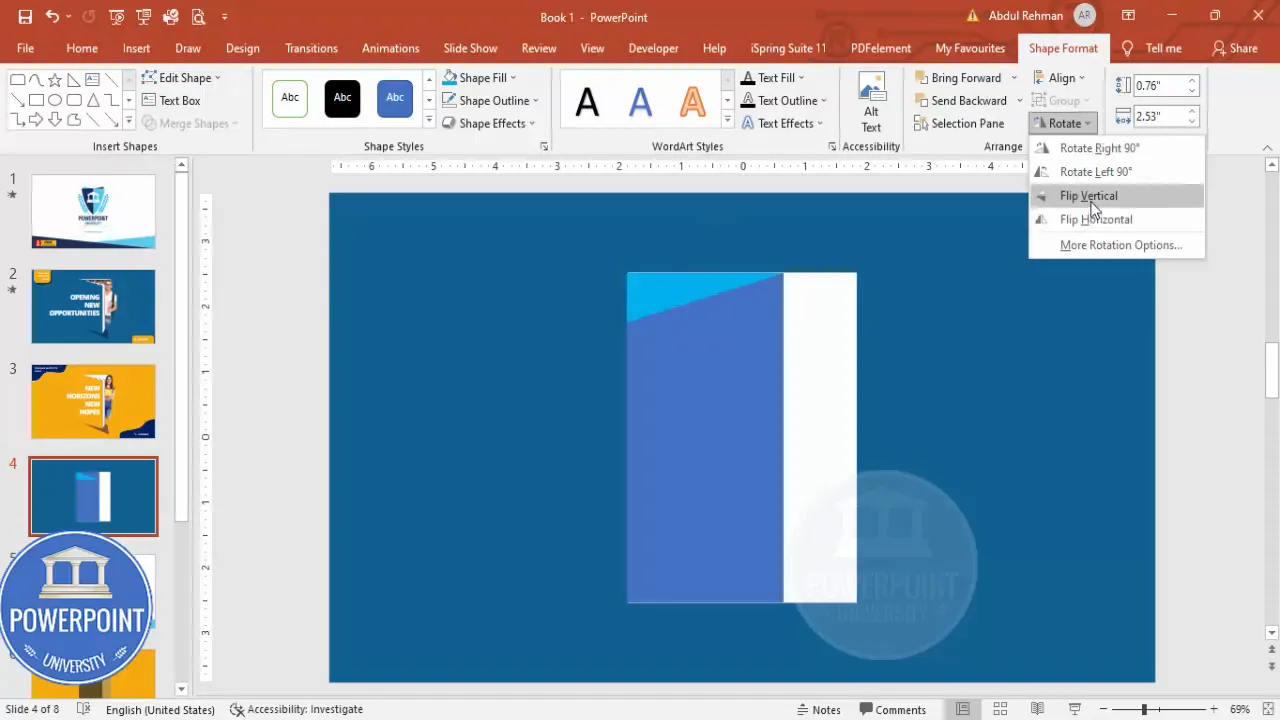Increase the shape height with the up stepper

[x=1192, y=81]
